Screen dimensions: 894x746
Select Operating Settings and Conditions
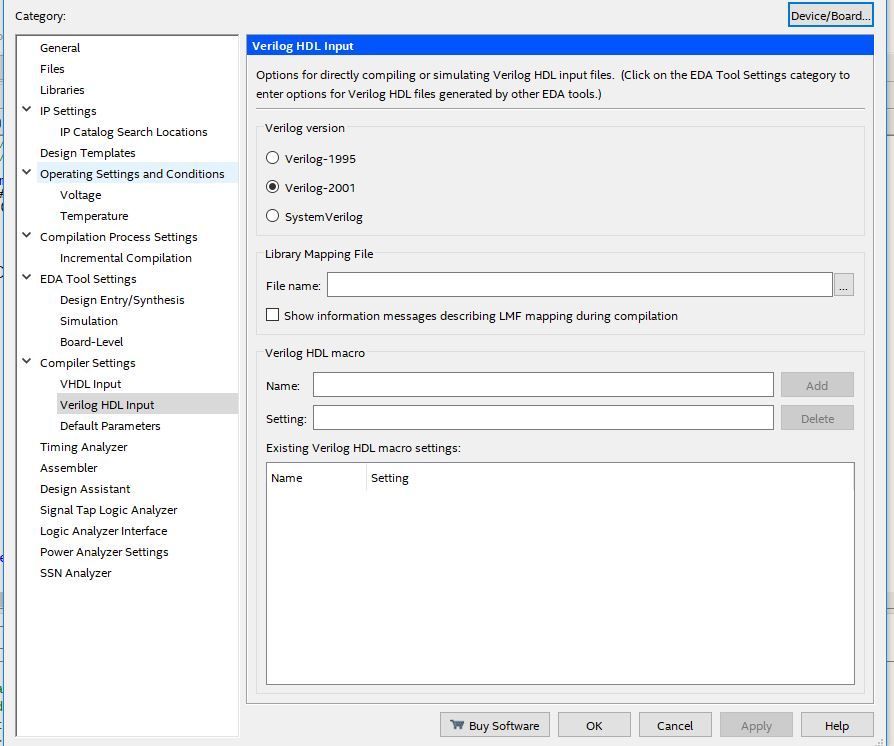tap(132, 174)
